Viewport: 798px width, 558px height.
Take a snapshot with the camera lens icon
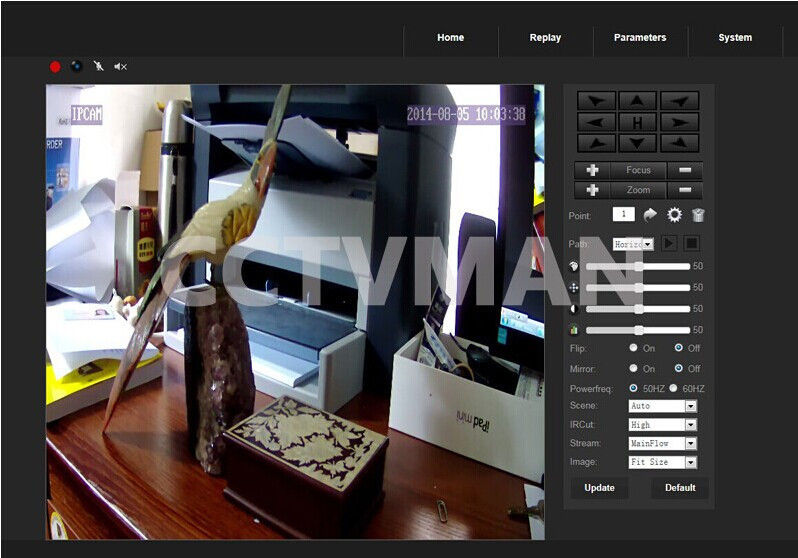(x=76, y=67)
